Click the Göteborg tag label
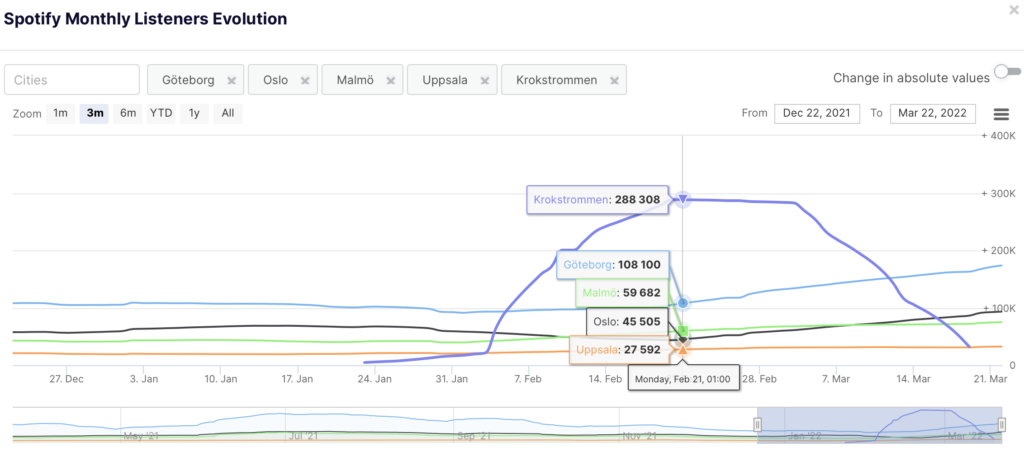The image size is (1024, 461). (x=188, y=80)
